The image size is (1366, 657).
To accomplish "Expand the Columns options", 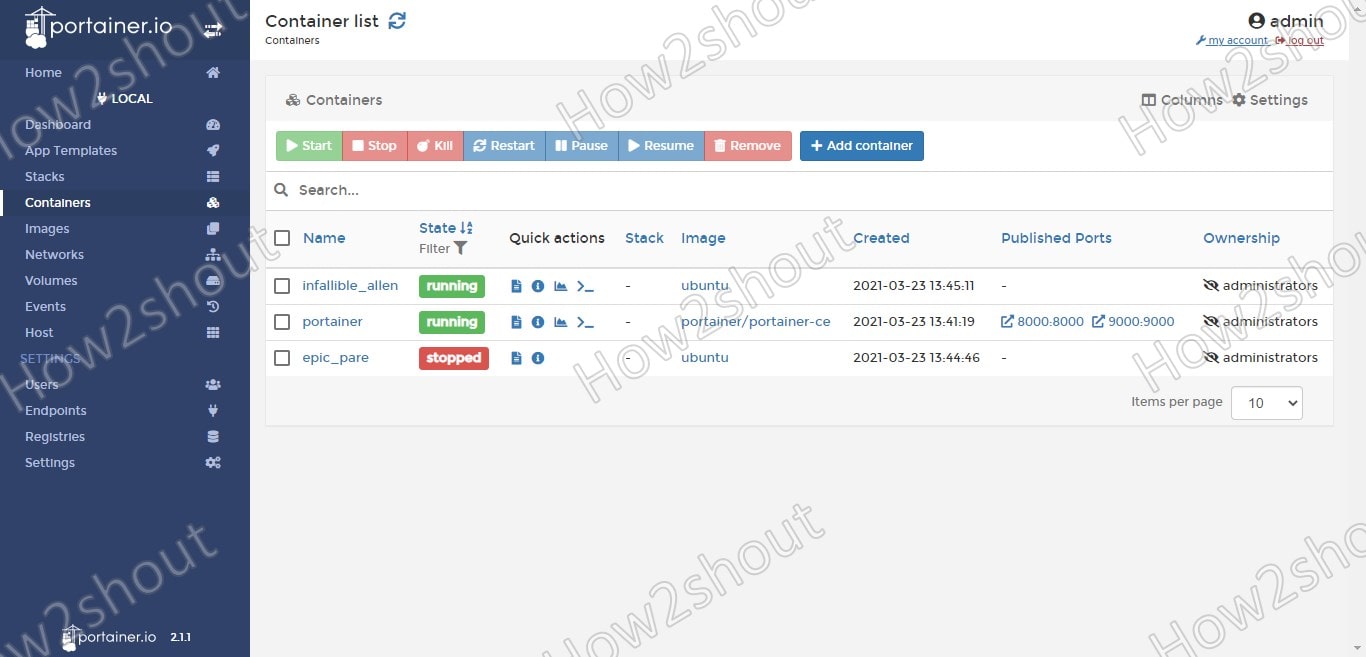I will pyautogui.click(x=1182, y=100).
